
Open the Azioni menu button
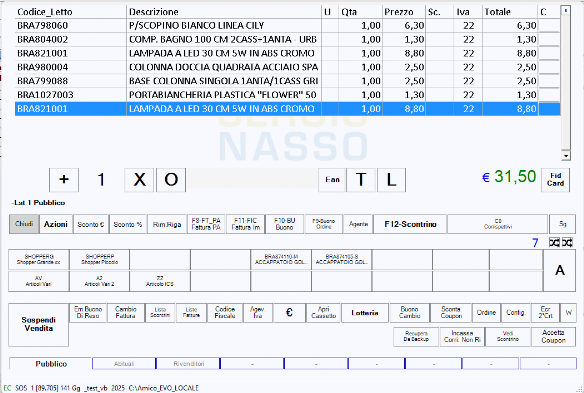[55, 224]
